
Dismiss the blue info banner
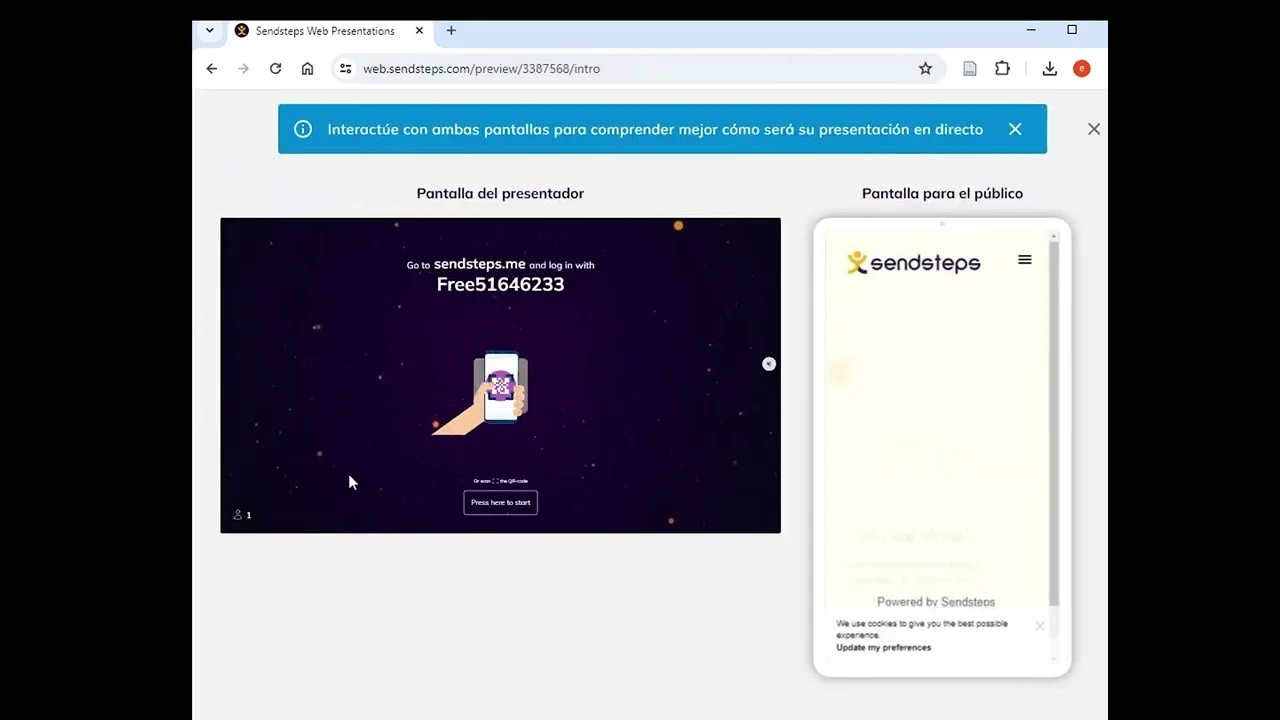1015,129
